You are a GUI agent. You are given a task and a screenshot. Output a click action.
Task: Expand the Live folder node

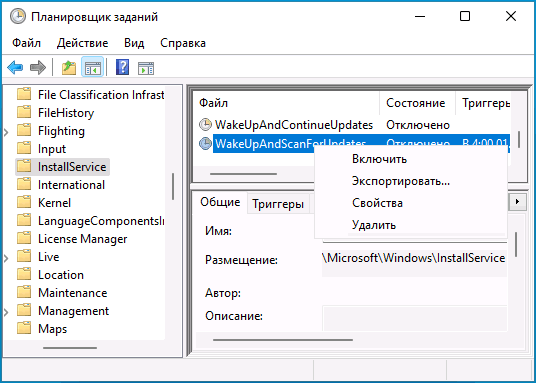tap(6, 257)
